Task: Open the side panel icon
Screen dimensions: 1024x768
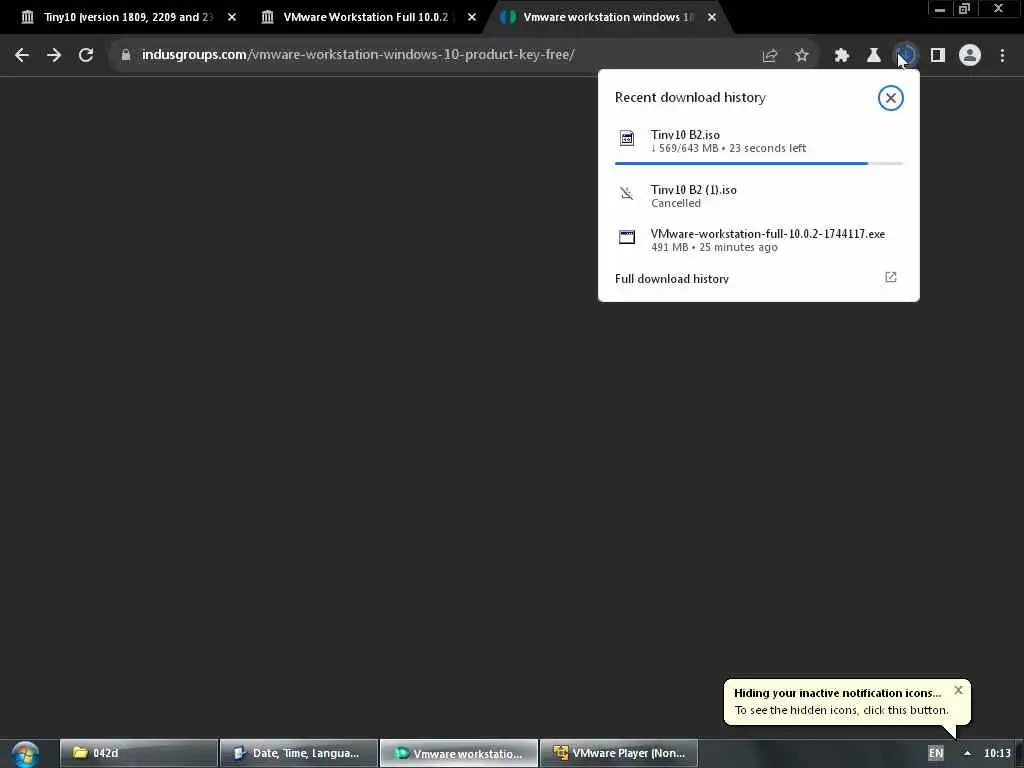Action: [938, 56]
